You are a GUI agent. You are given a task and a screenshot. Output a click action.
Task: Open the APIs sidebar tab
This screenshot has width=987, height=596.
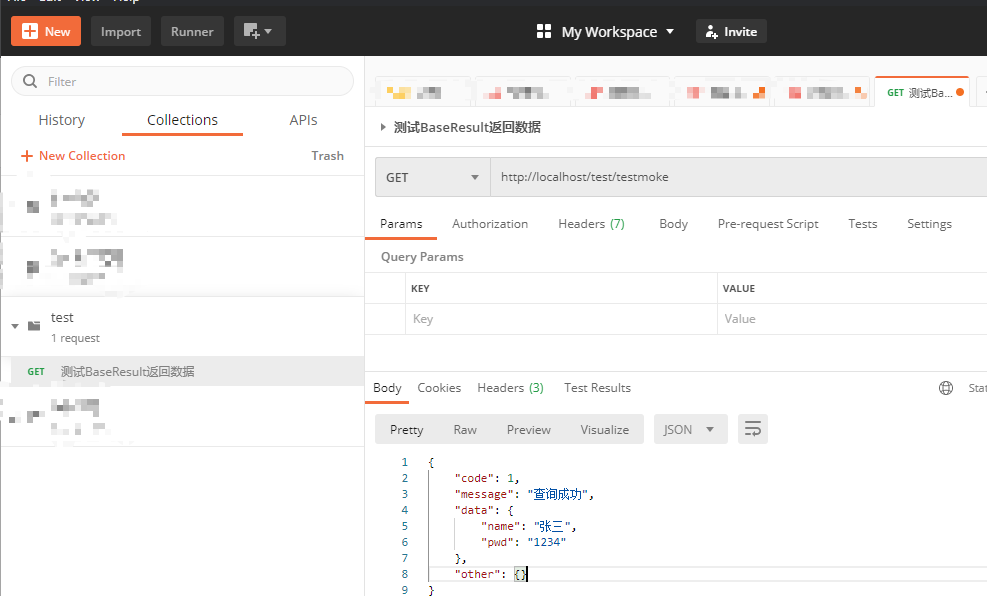[x=303, y=120]
